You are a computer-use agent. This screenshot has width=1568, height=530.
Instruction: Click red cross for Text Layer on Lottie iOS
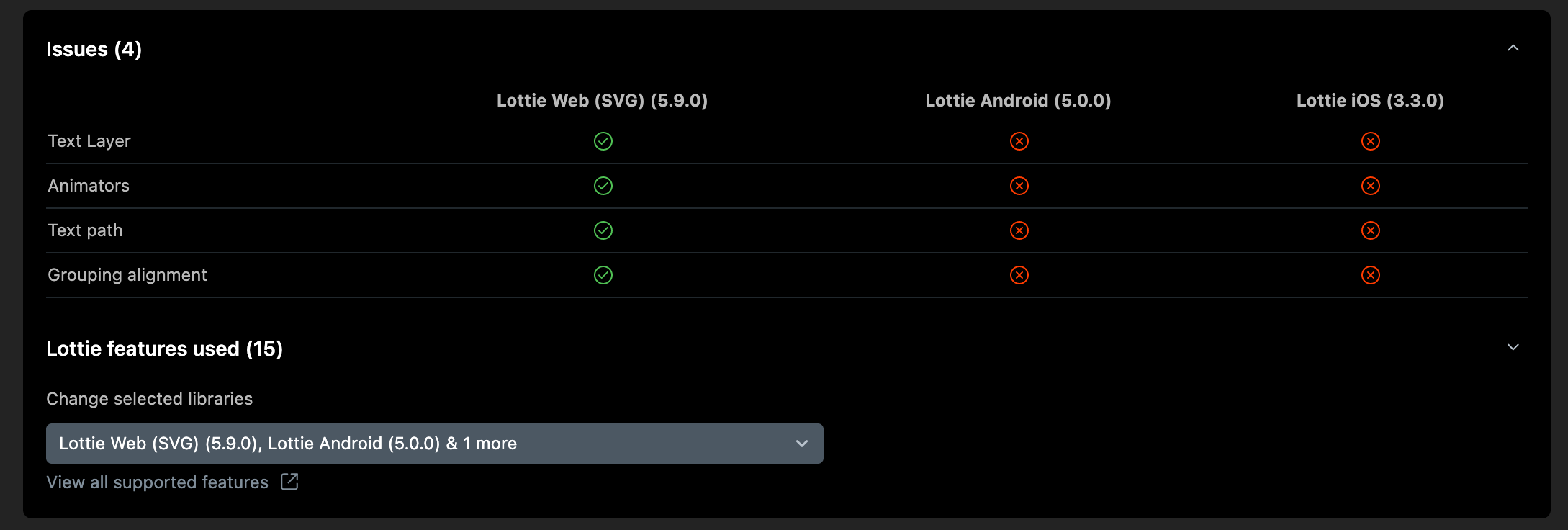1371,141
